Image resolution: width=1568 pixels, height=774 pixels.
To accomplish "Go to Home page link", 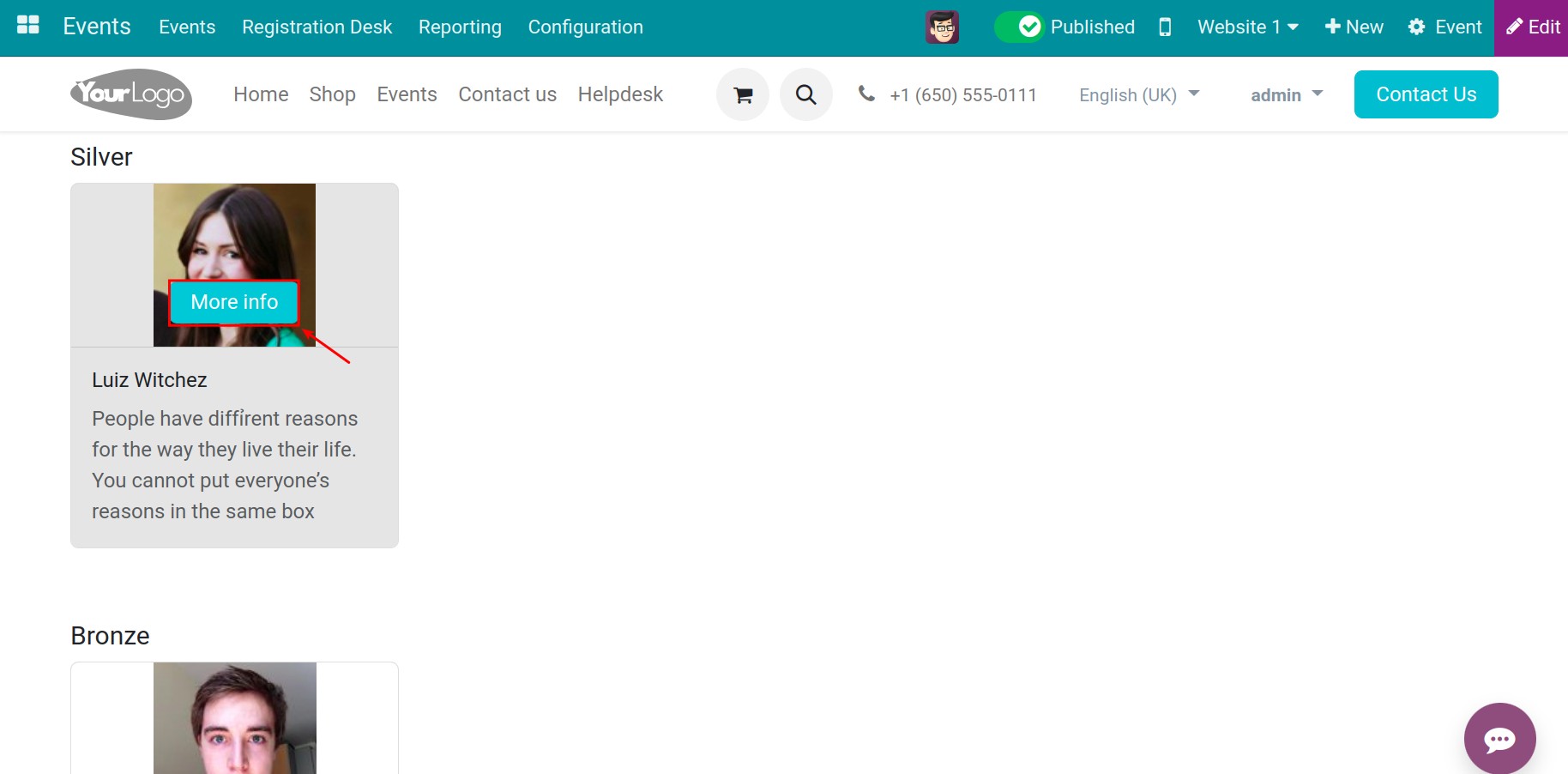I will 261,94.
